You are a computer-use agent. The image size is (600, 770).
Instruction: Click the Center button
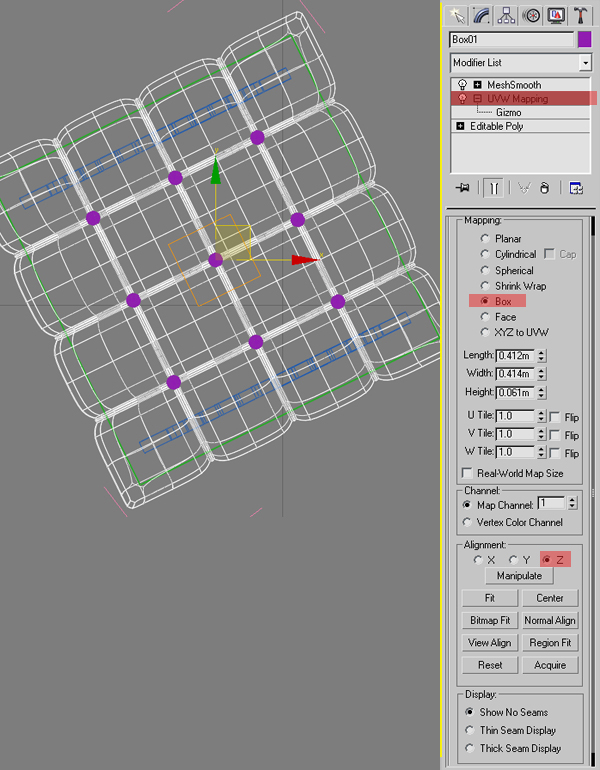point(550,598)
